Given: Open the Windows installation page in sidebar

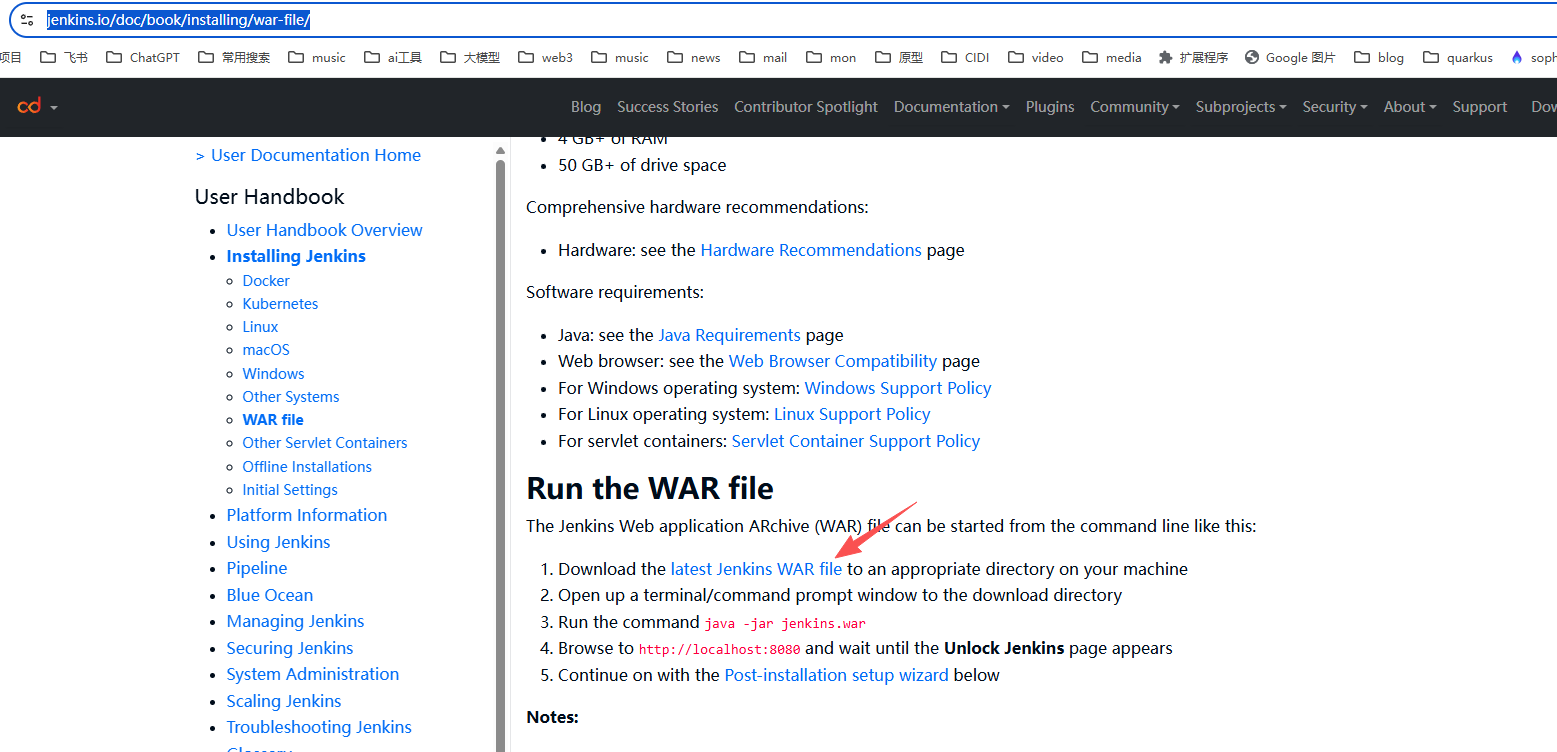Looking at the screenshot, I should click(x=273, y=374).
